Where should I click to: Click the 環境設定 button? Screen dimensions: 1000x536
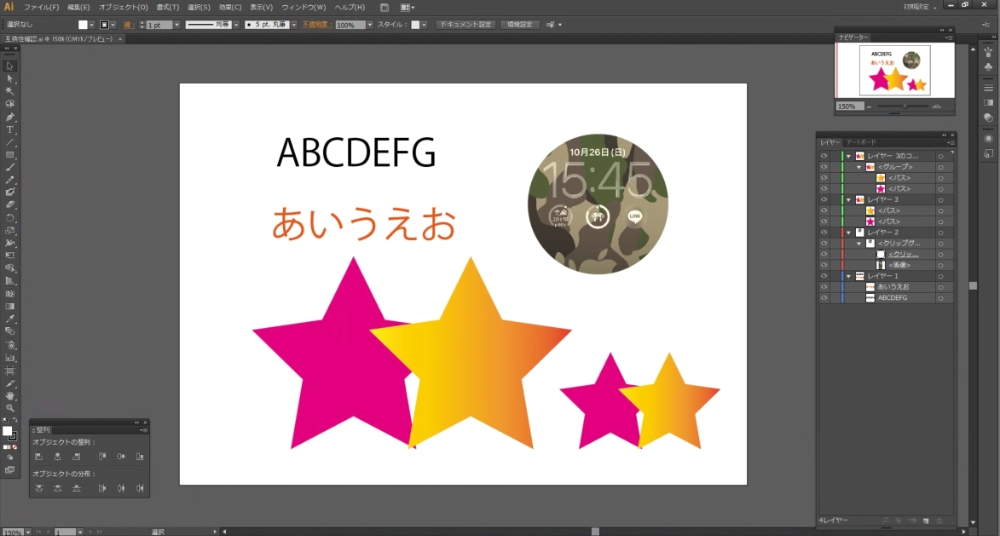pos(520,24)
